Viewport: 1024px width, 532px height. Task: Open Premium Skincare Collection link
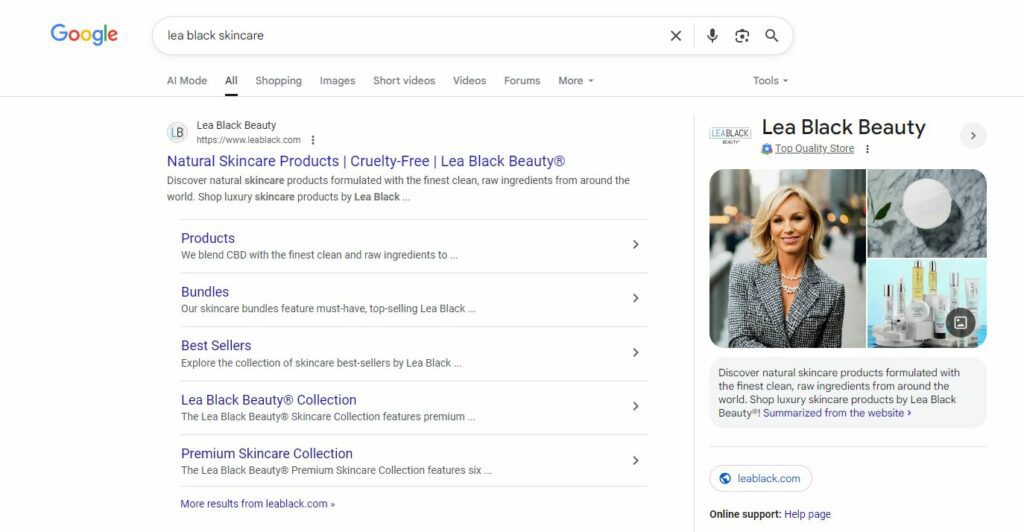[x=266, y=453]
